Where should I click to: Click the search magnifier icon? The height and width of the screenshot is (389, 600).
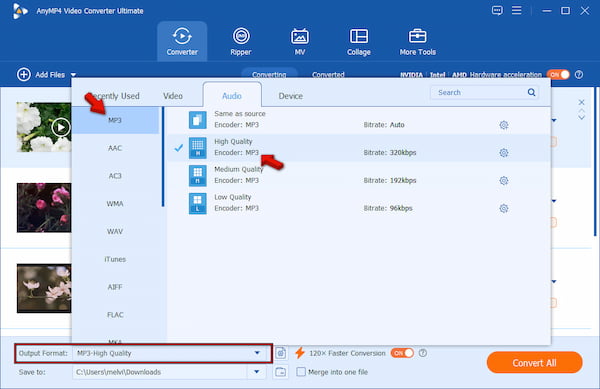(531, 92)
